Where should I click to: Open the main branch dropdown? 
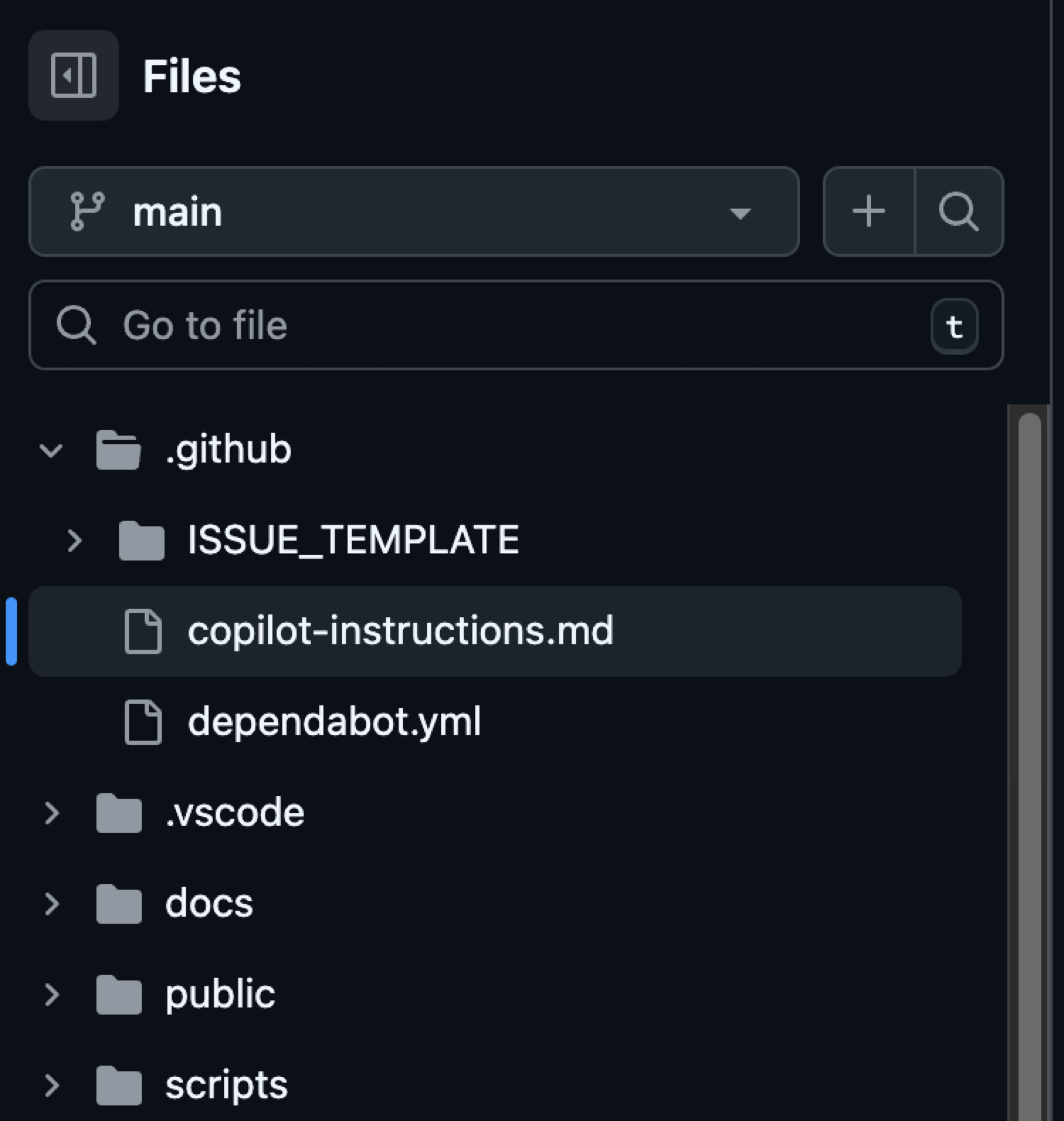click(x=739, y=213)
